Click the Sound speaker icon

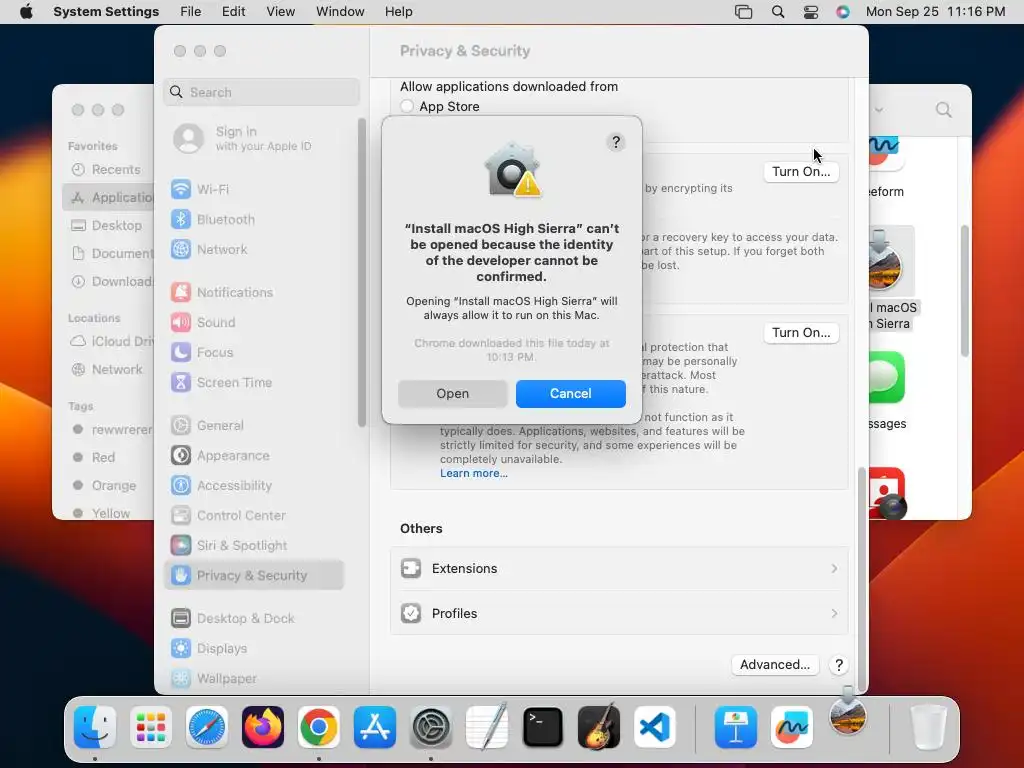181,323
